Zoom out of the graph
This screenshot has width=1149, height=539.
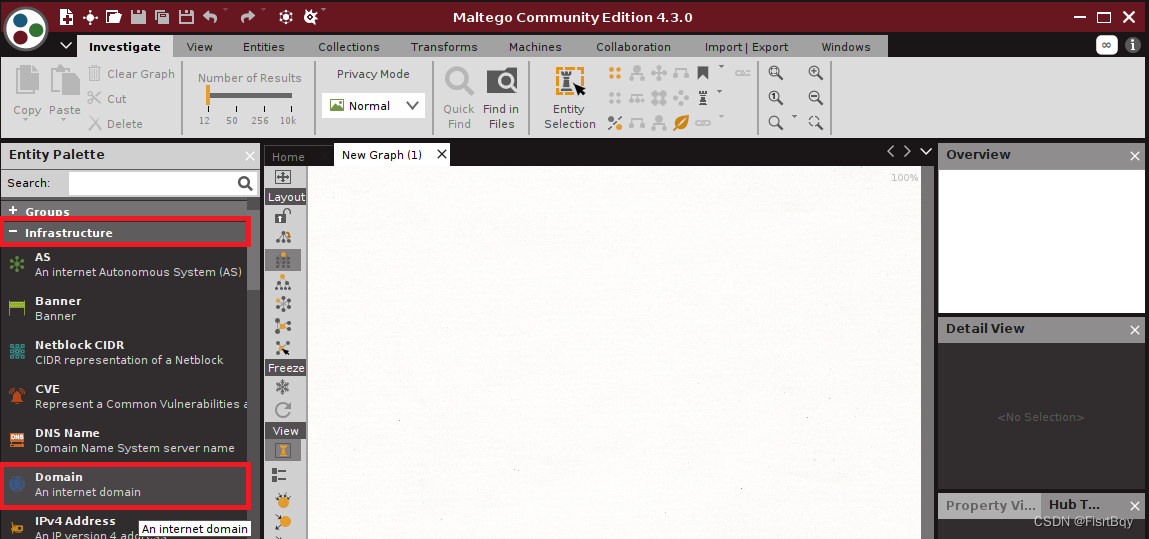[x=815, y=97]
